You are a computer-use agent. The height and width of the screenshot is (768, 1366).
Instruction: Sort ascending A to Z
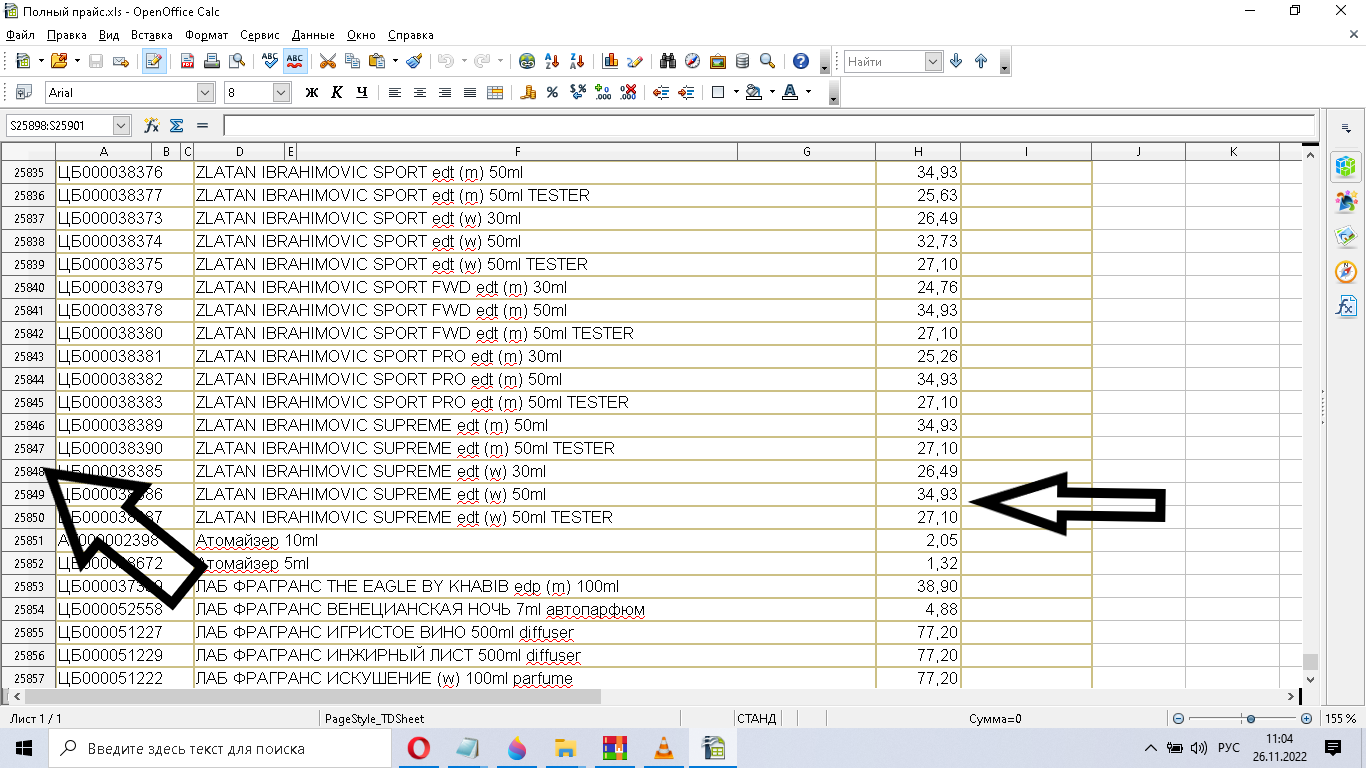552,61
